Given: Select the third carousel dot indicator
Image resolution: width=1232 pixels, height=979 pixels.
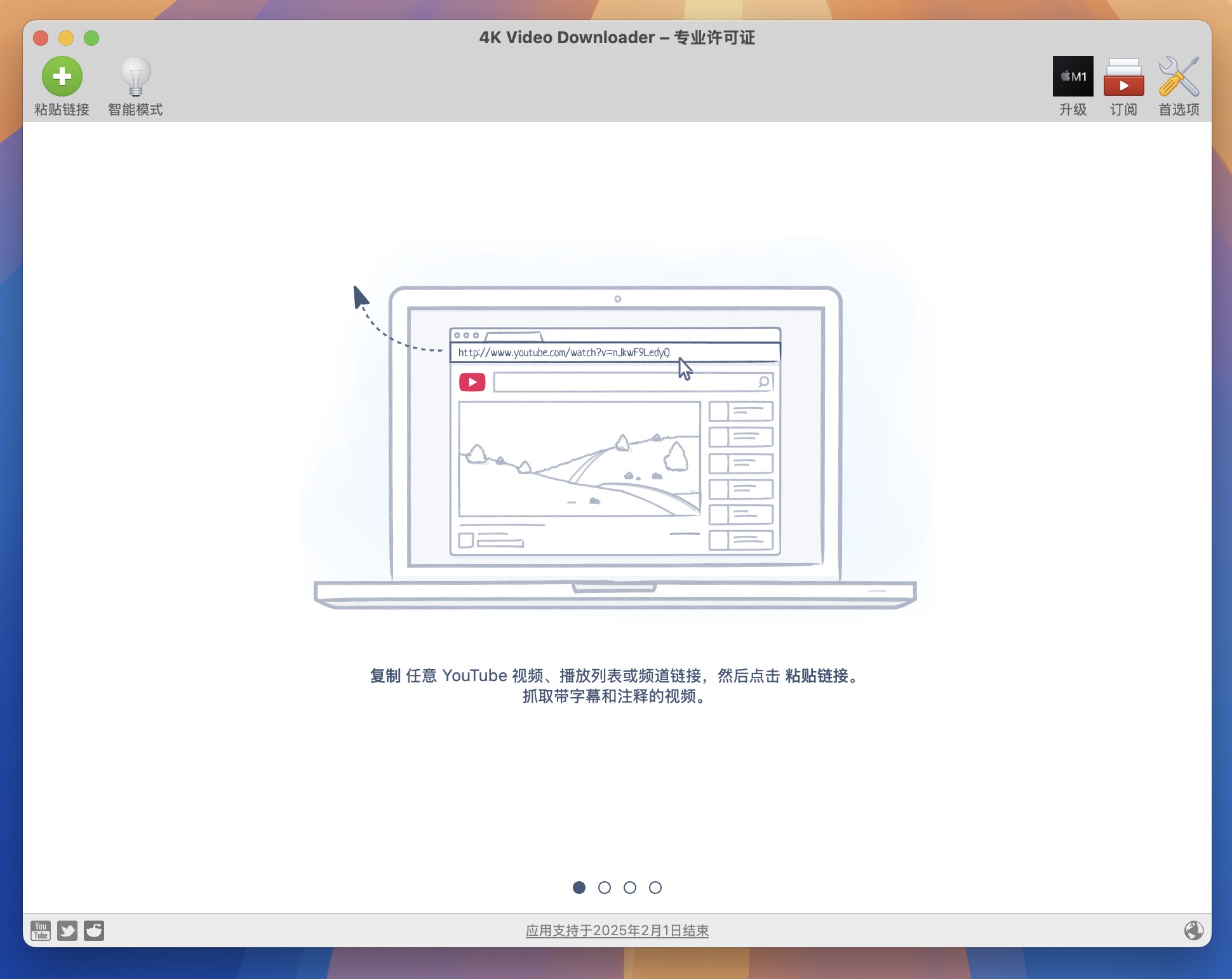Looking at the screenshot, I should [629, 887].
